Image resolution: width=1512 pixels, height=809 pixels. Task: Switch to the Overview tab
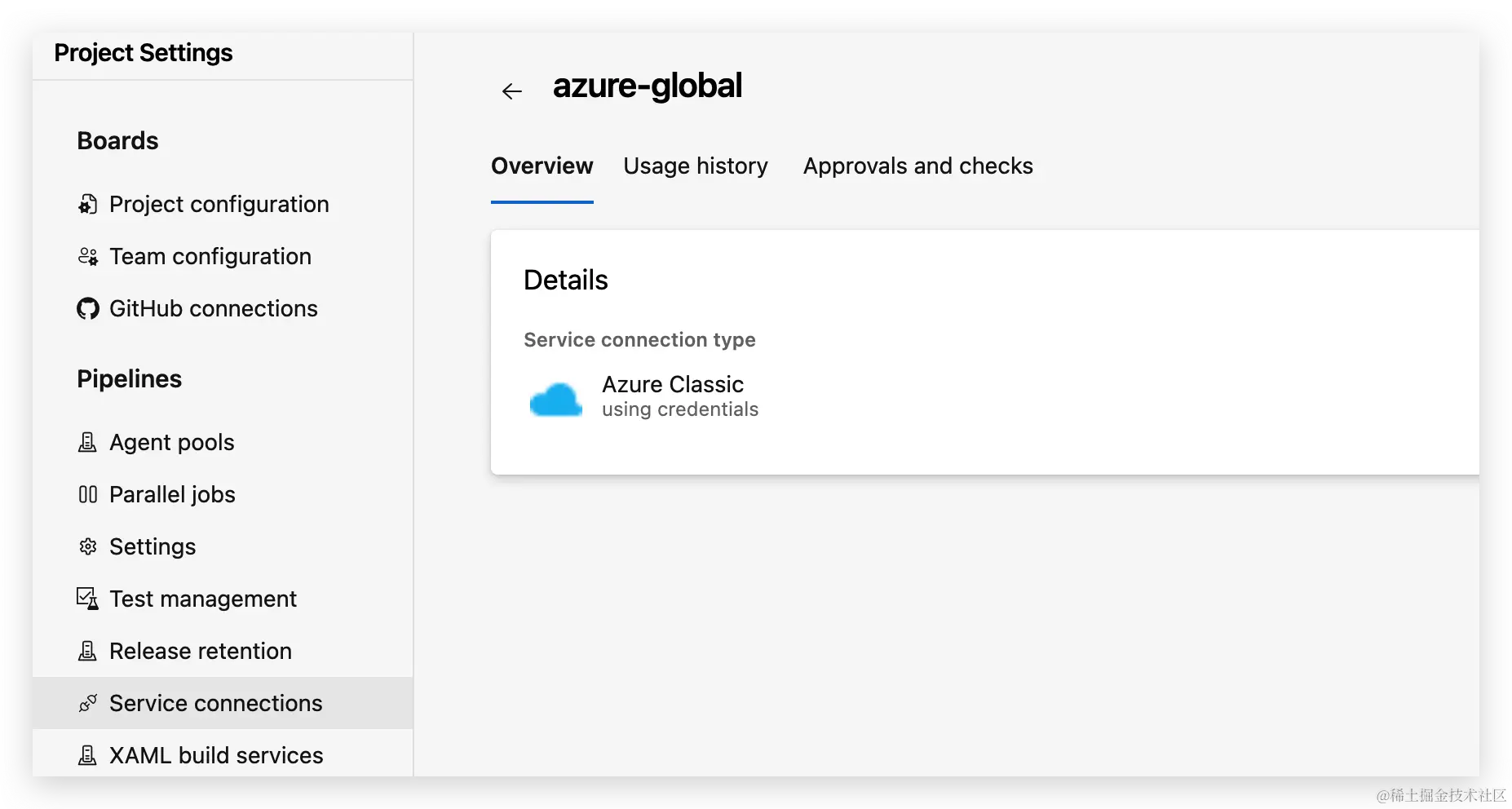click(542, 166)
